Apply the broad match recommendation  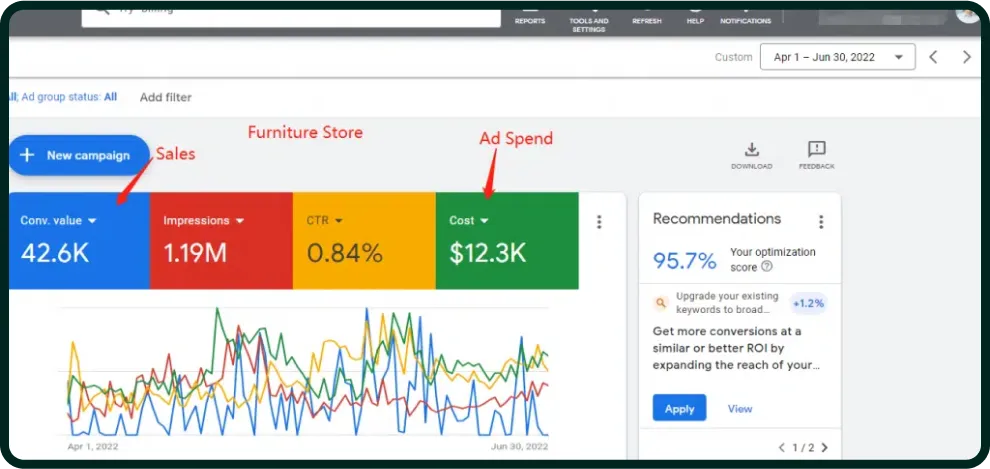click(679, 408)
